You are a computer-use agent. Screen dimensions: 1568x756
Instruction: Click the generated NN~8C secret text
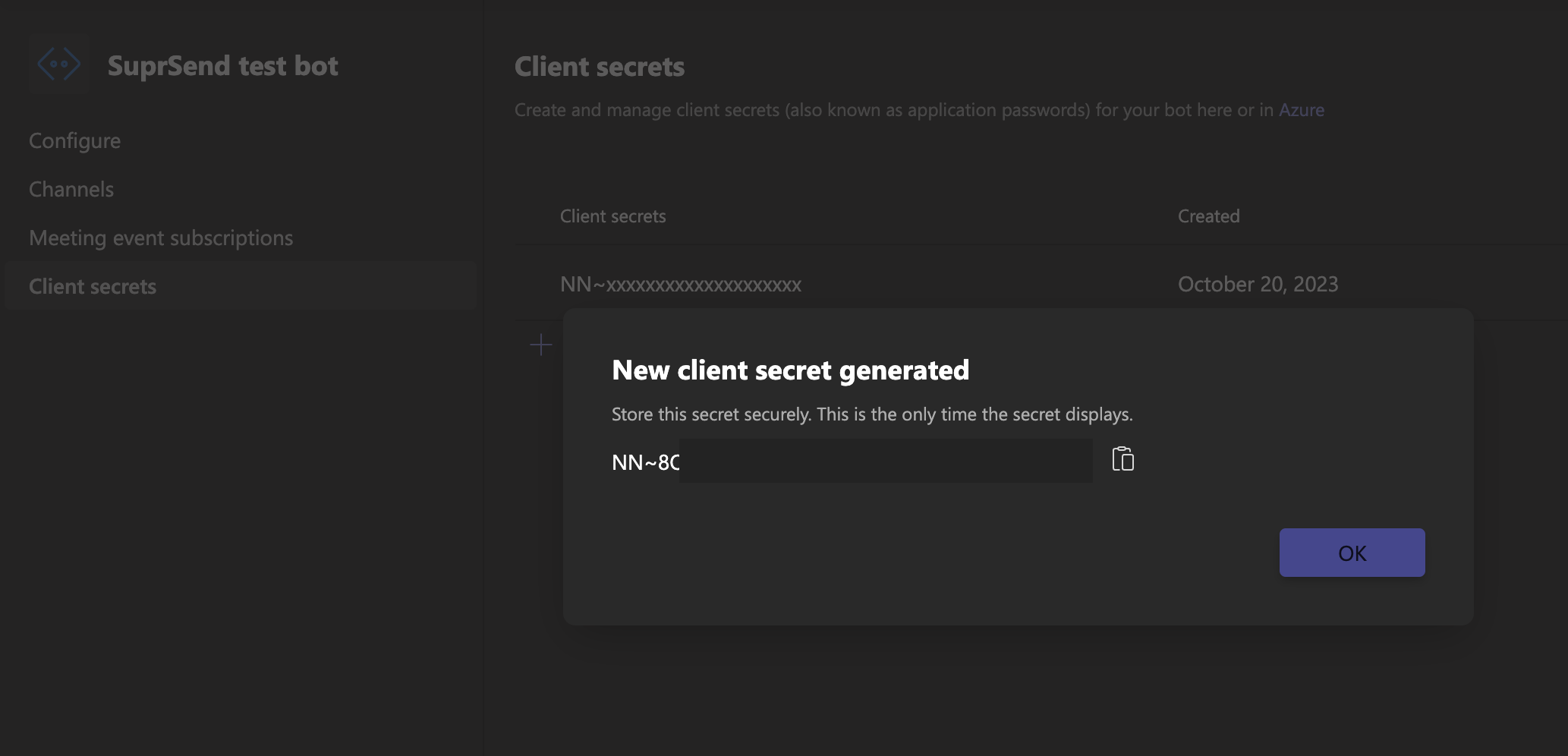coord(645,461)
